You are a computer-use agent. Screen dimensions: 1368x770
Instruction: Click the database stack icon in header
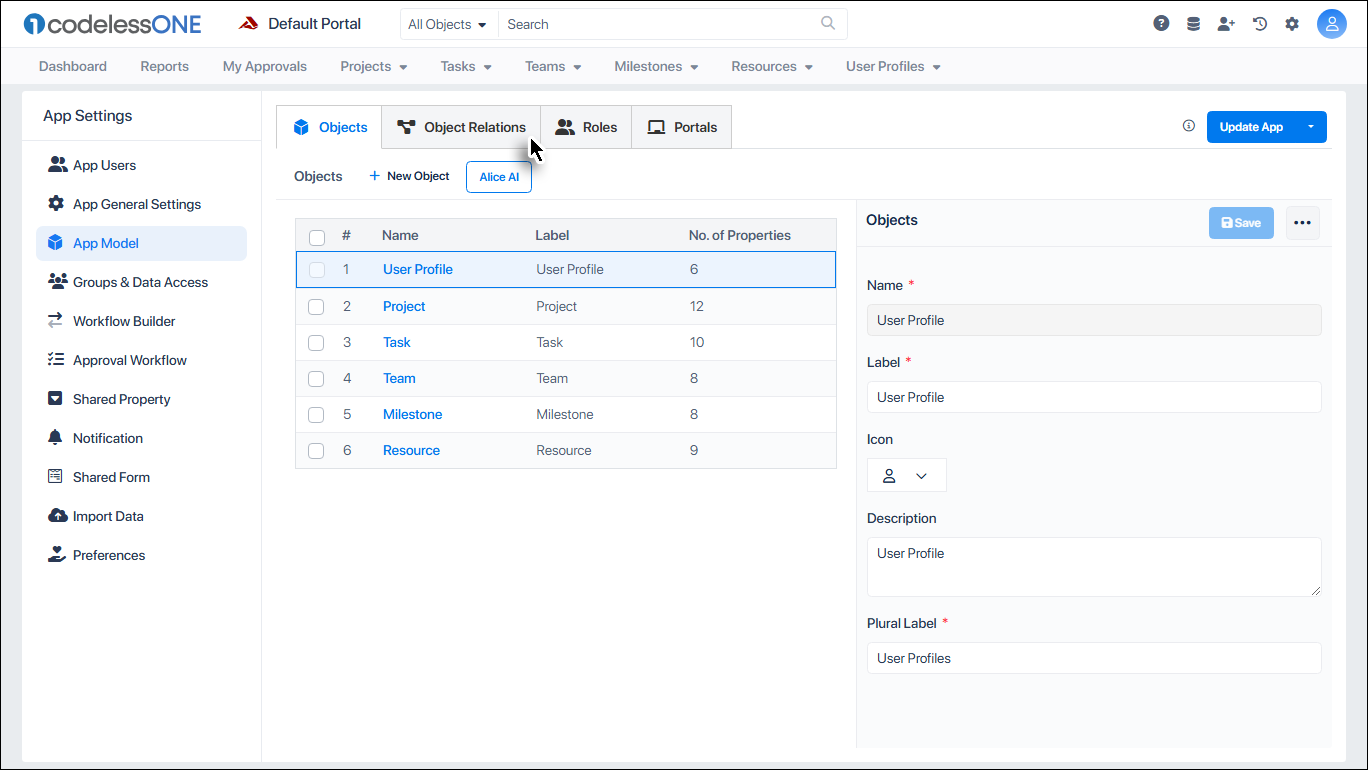click(1193, 24)
